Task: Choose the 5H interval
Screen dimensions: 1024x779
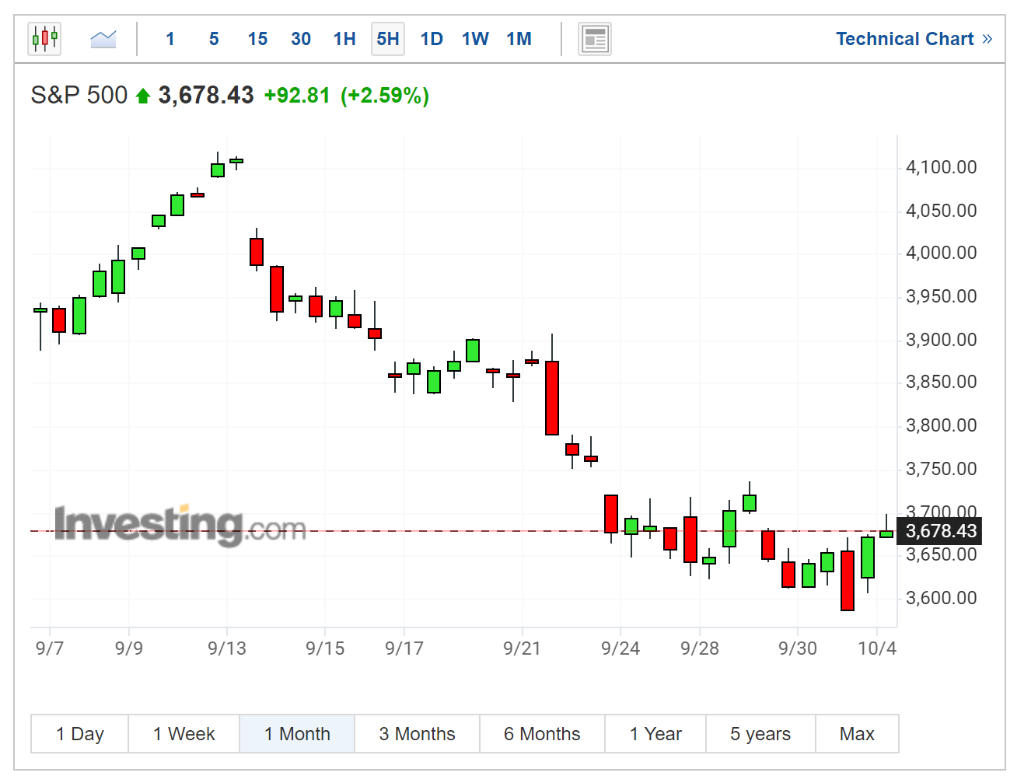Action: [x=388, y=39]
